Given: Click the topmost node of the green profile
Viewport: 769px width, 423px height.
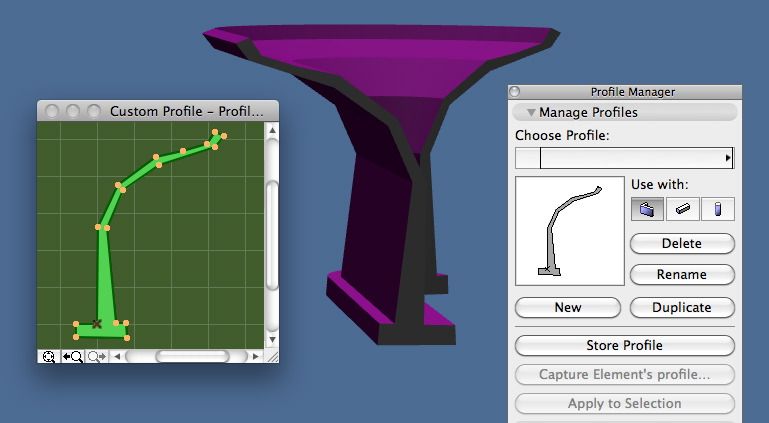Looking at the screenshot, I should tap(215, 132).
